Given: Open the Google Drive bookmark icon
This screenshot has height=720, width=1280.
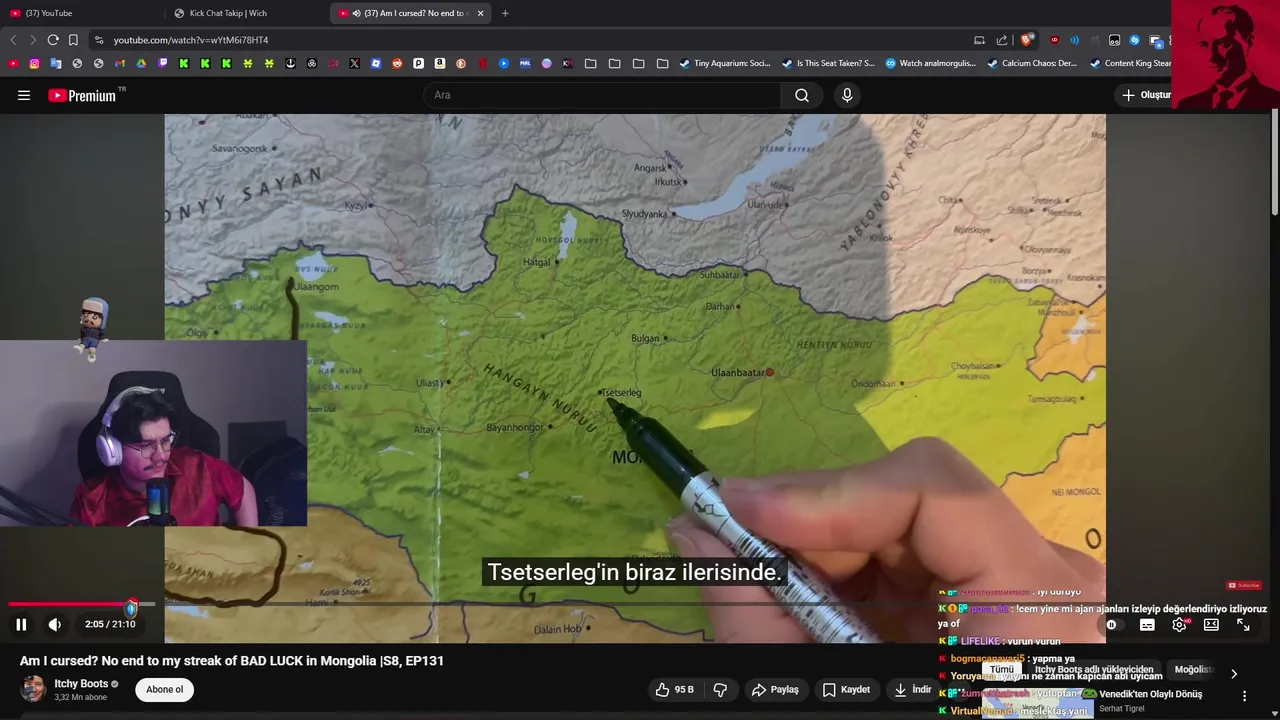Looking at the screenshot, I should pyautogui.click(x=141, y=63).
